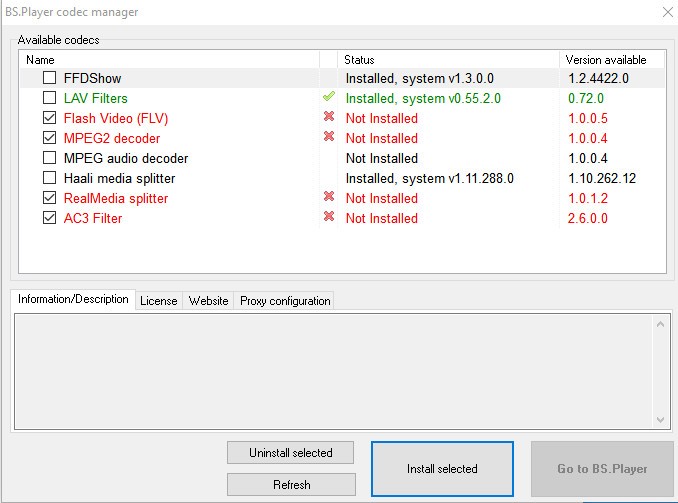
Task: Select the AC3 Filter name text
Action: pyautogui.click(x=93, y=218)
